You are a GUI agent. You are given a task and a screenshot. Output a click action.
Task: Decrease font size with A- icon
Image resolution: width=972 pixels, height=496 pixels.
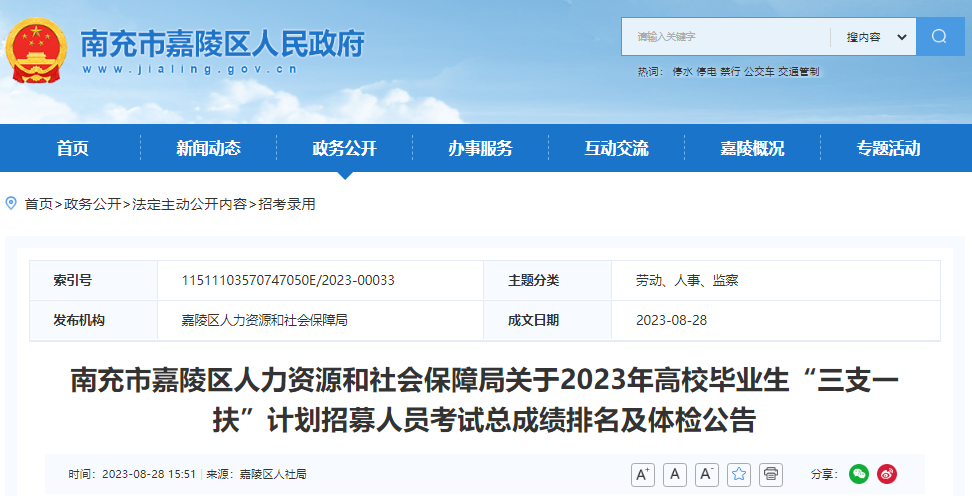point(707,475)
